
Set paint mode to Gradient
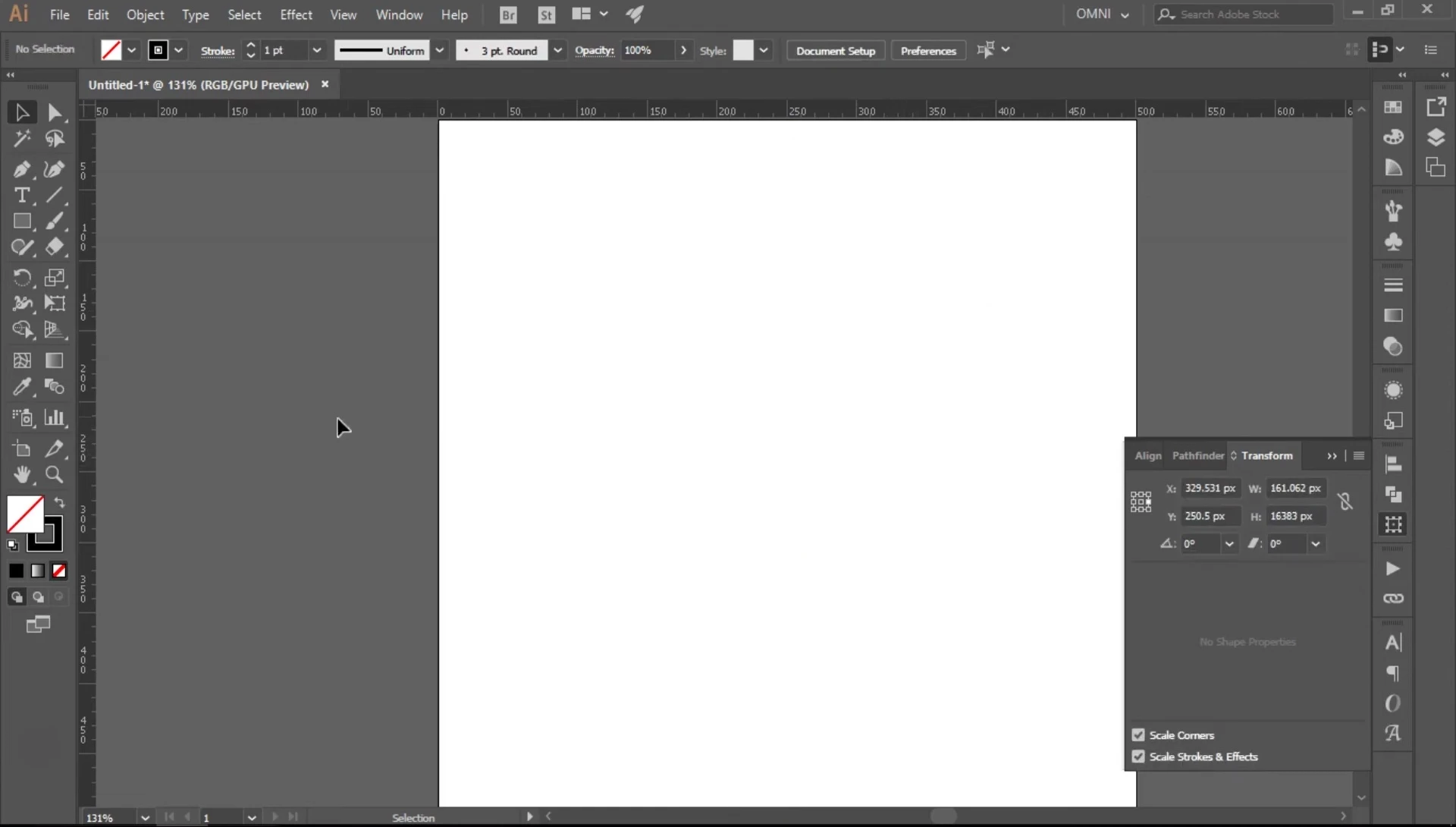coord(38,571)
